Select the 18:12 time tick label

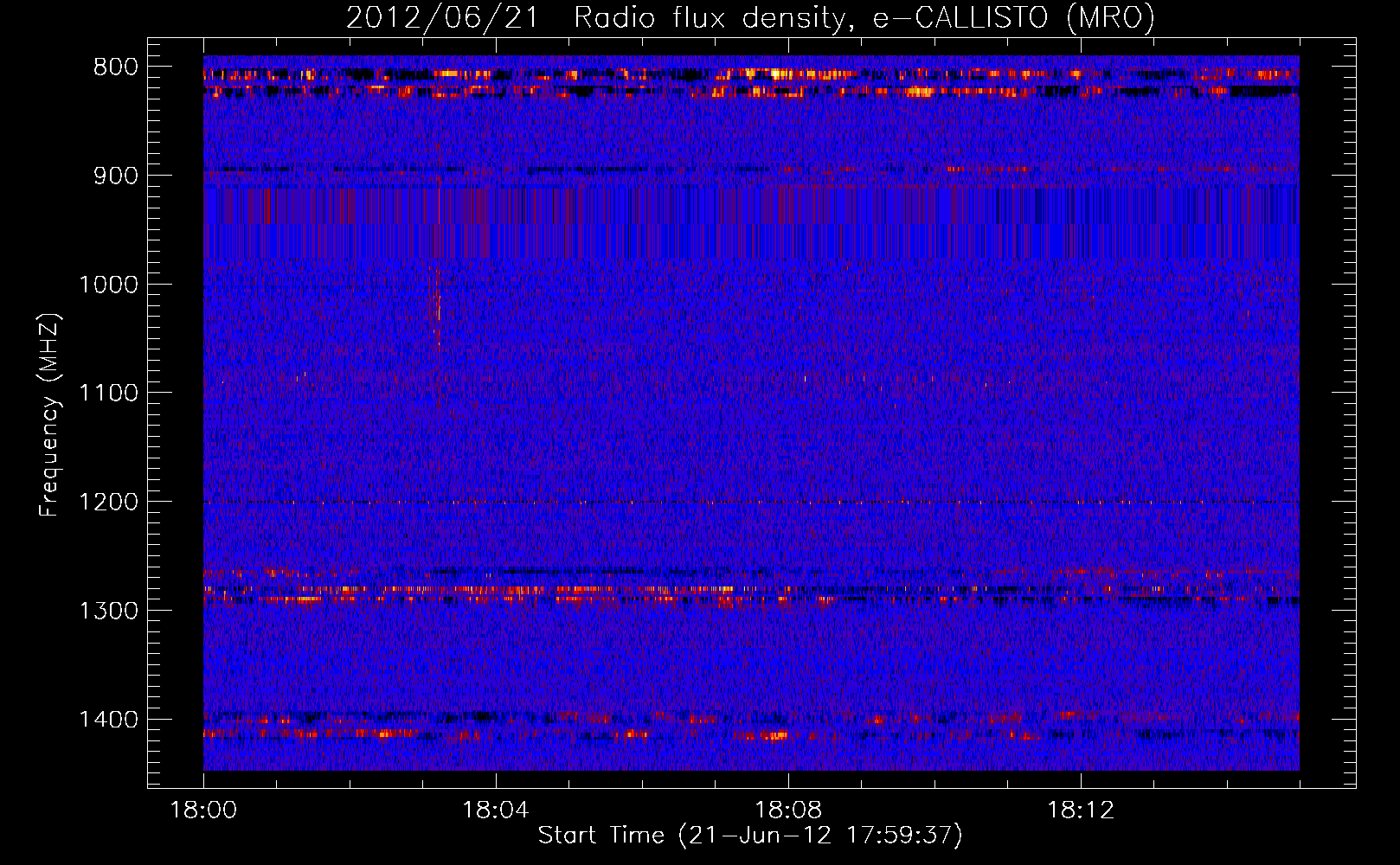click(x=1081, y=811)
